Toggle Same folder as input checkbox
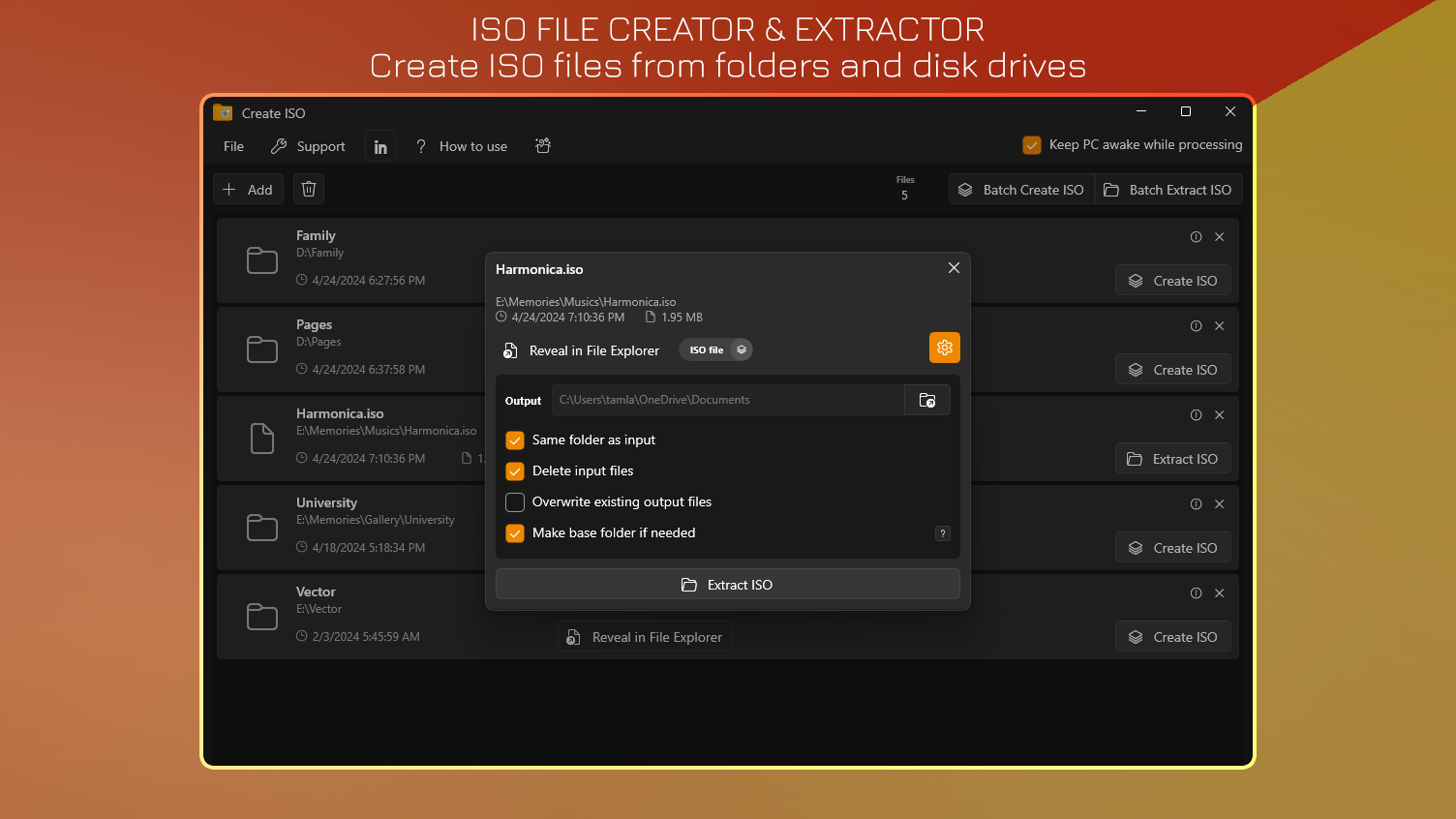This screenshot has width=1456, height=819. (x=515, y=440)
